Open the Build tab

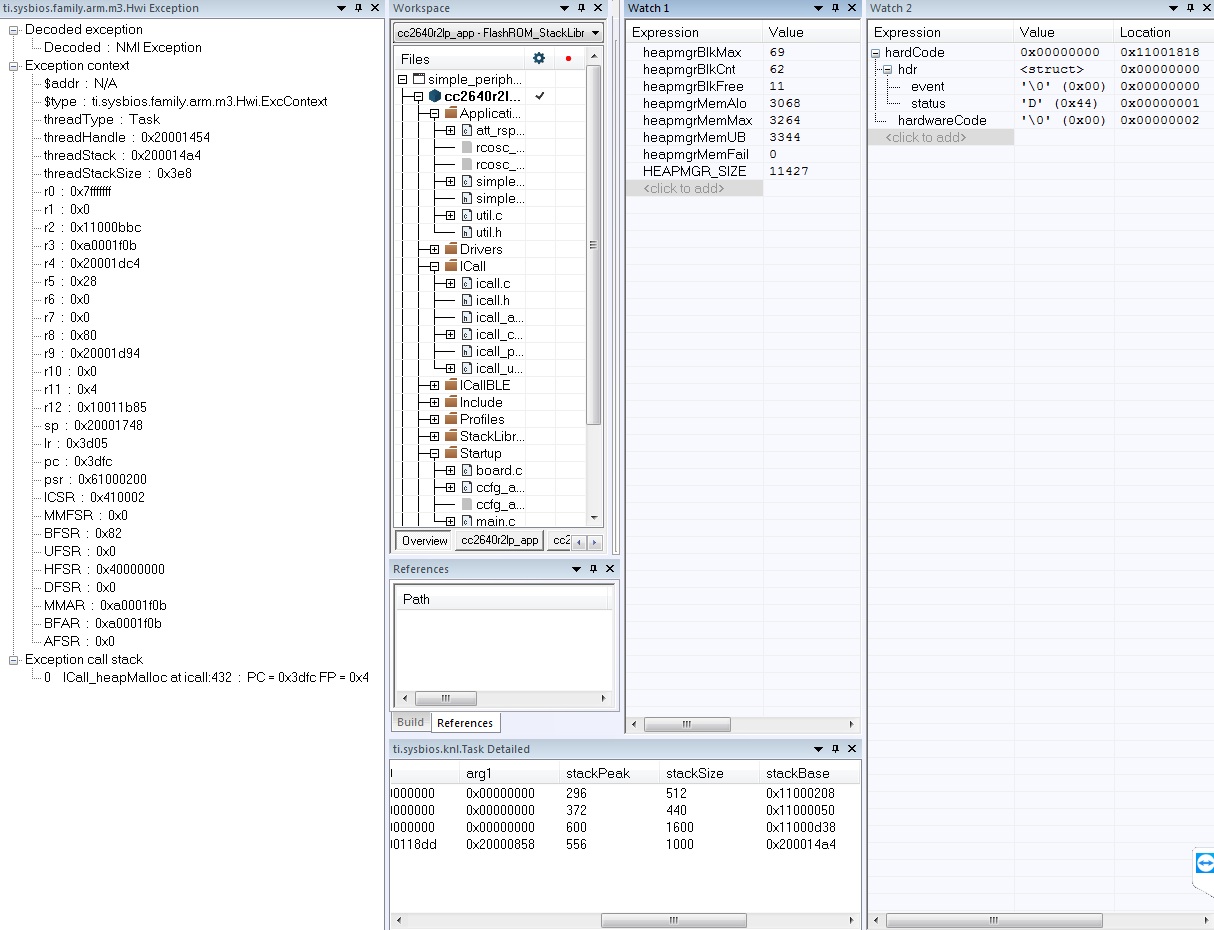(411, 722)
